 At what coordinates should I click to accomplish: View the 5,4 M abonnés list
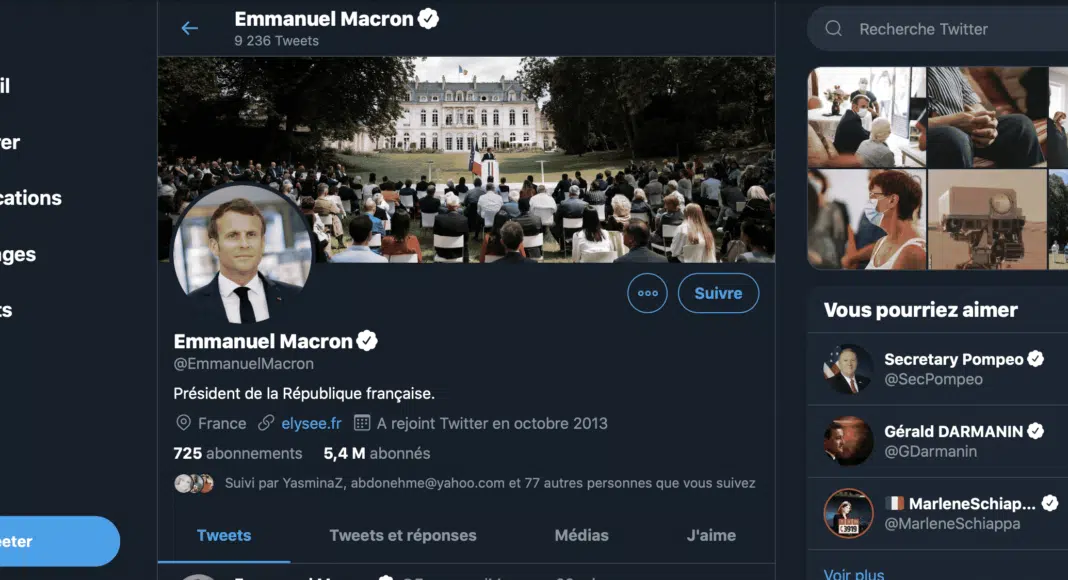point(376,453)
